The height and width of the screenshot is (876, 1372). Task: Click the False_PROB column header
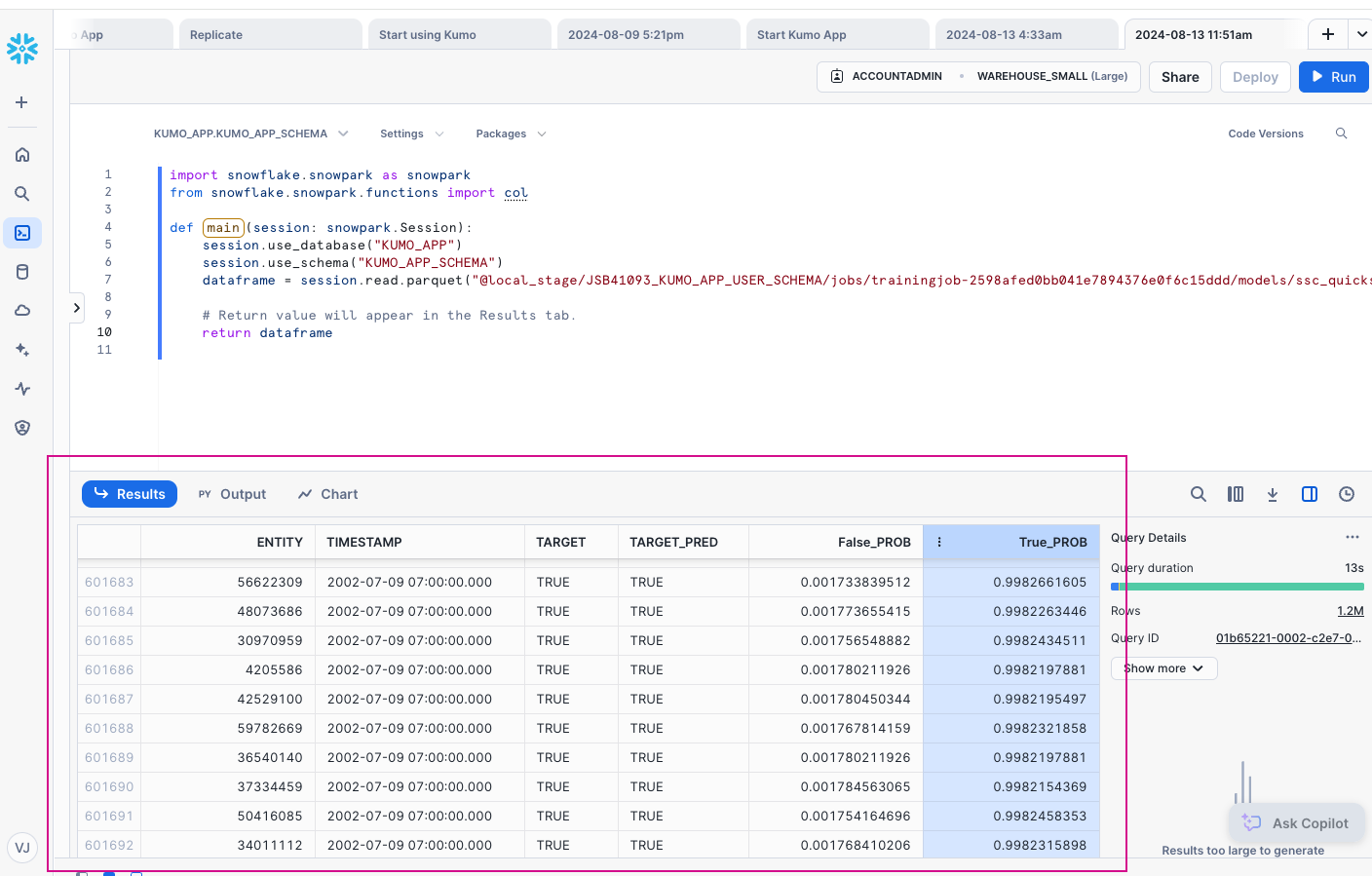coord(836,542)
